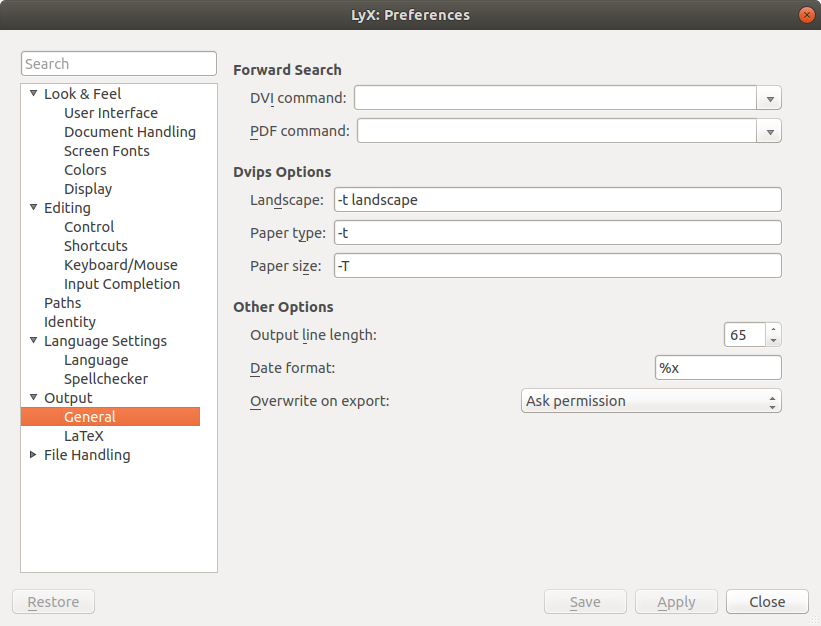The image size is (821, 626).
Task: Click the Close button
Action: pos(767,602)
